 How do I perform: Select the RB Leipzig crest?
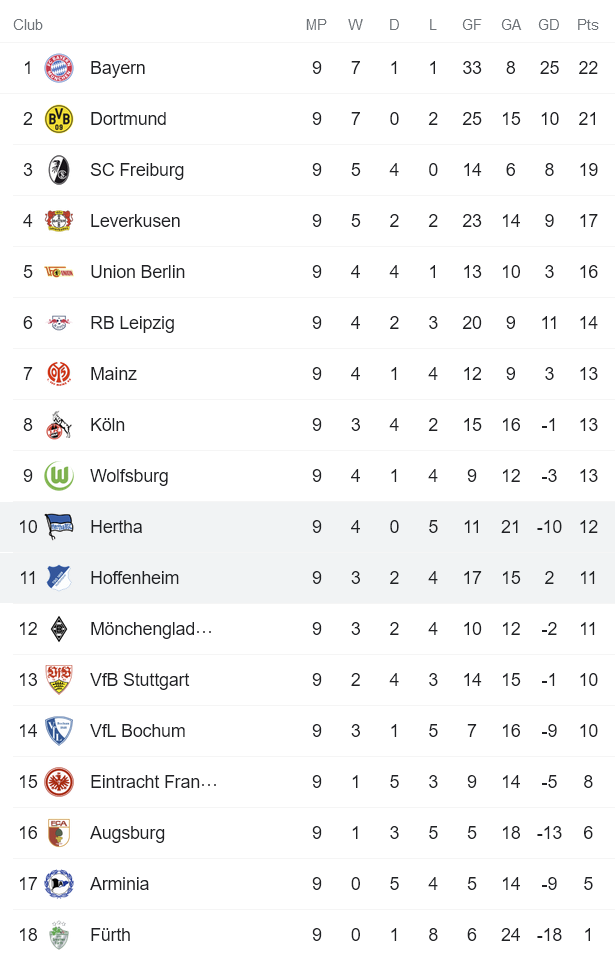(58, 322)
